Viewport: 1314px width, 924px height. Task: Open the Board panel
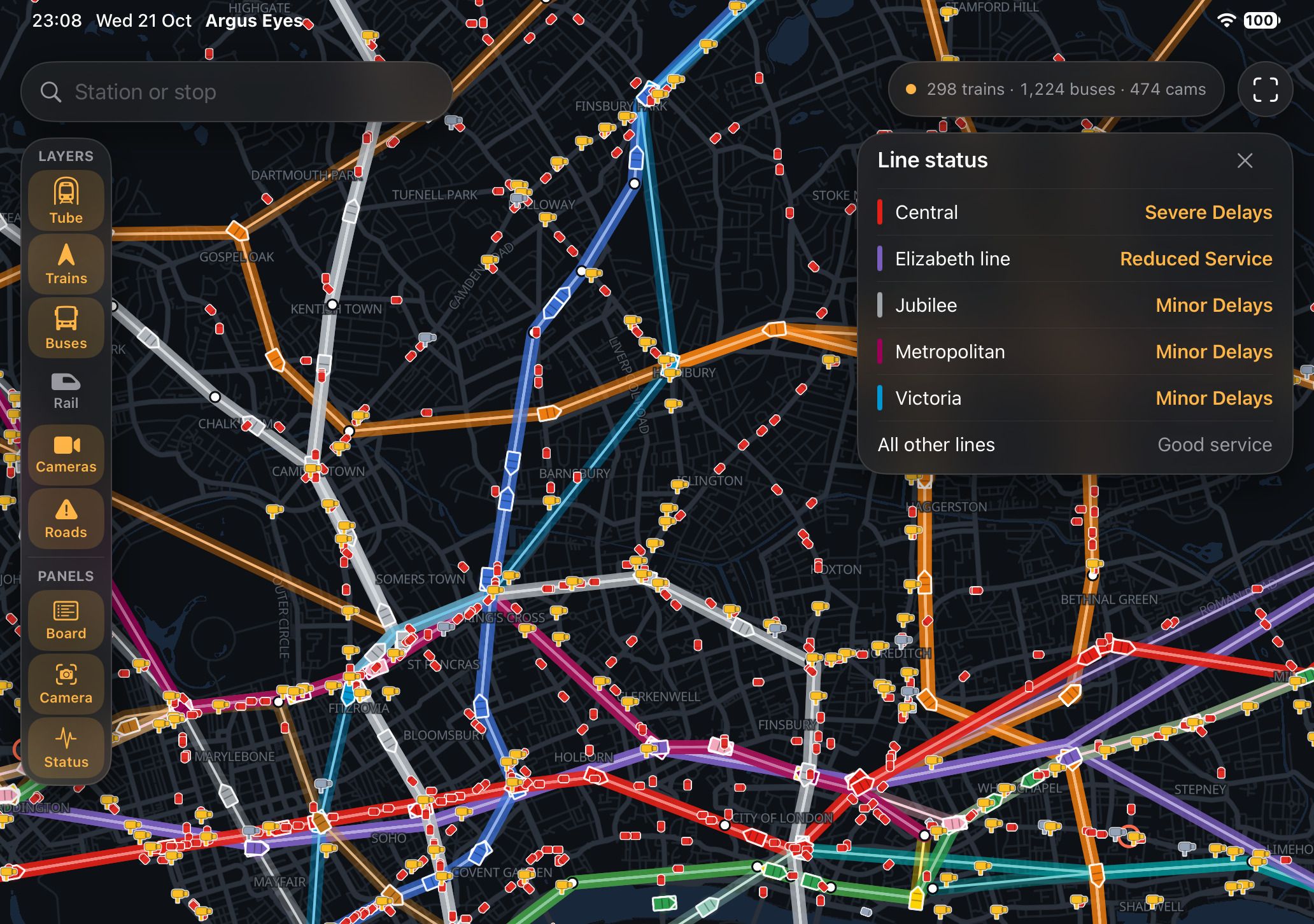click(x=66, y=620)
